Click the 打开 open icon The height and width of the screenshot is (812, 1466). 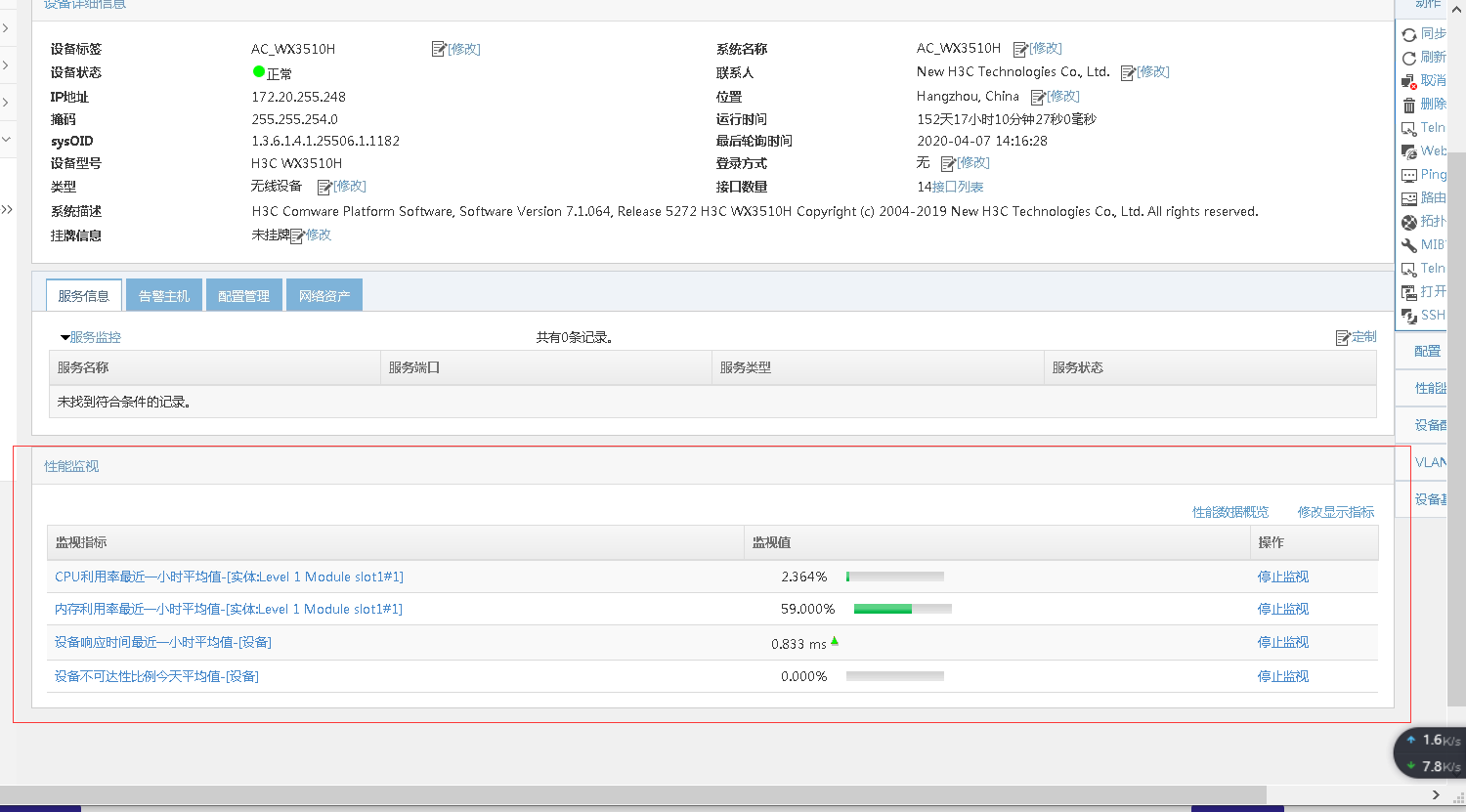point(1409,292)
